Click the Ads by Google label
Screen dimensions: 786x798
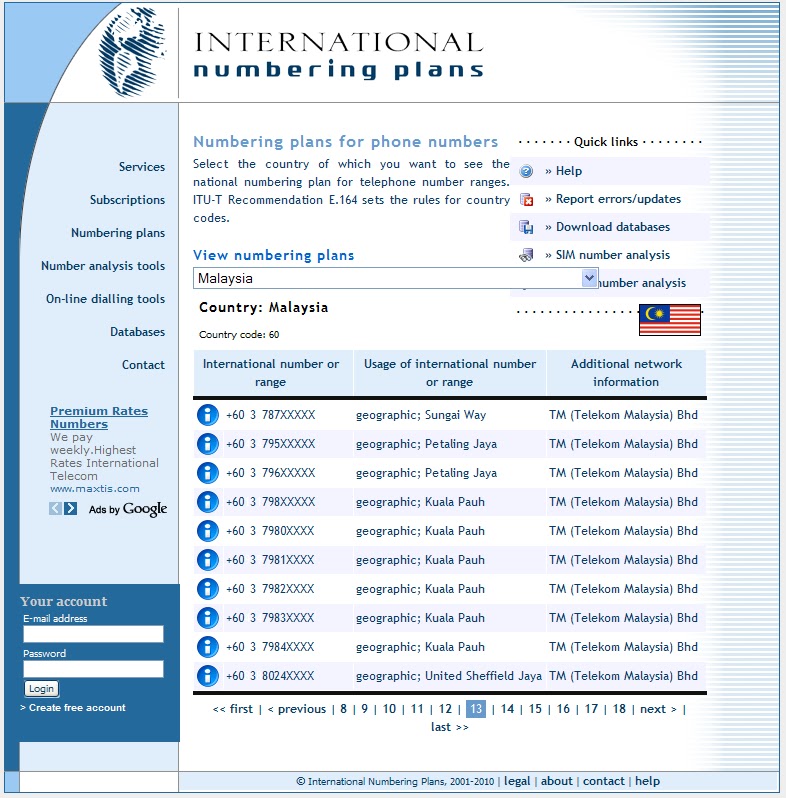128,509
